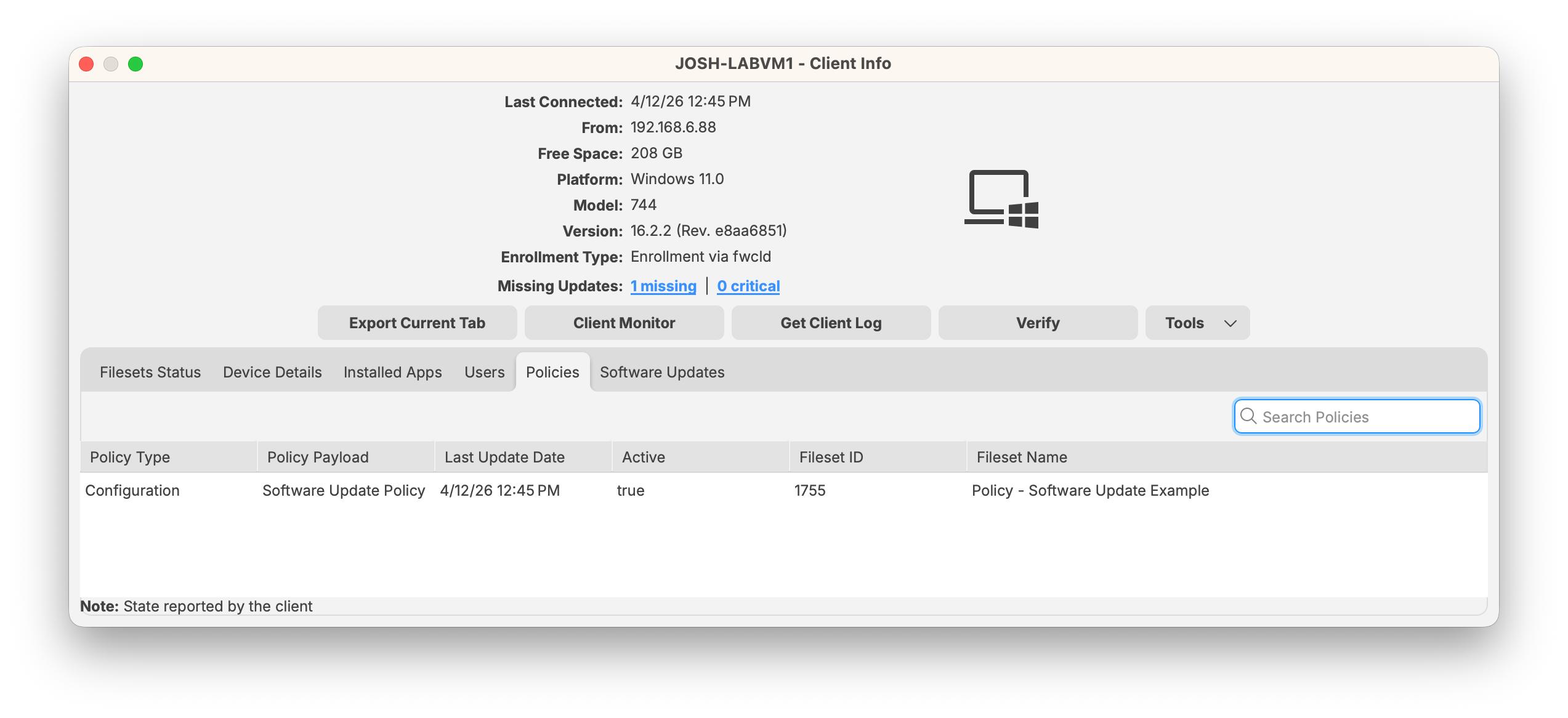Viewport: 1568px width, 718px height.
Task: Launch Client Monitor
Action: (x=624, y=323)
